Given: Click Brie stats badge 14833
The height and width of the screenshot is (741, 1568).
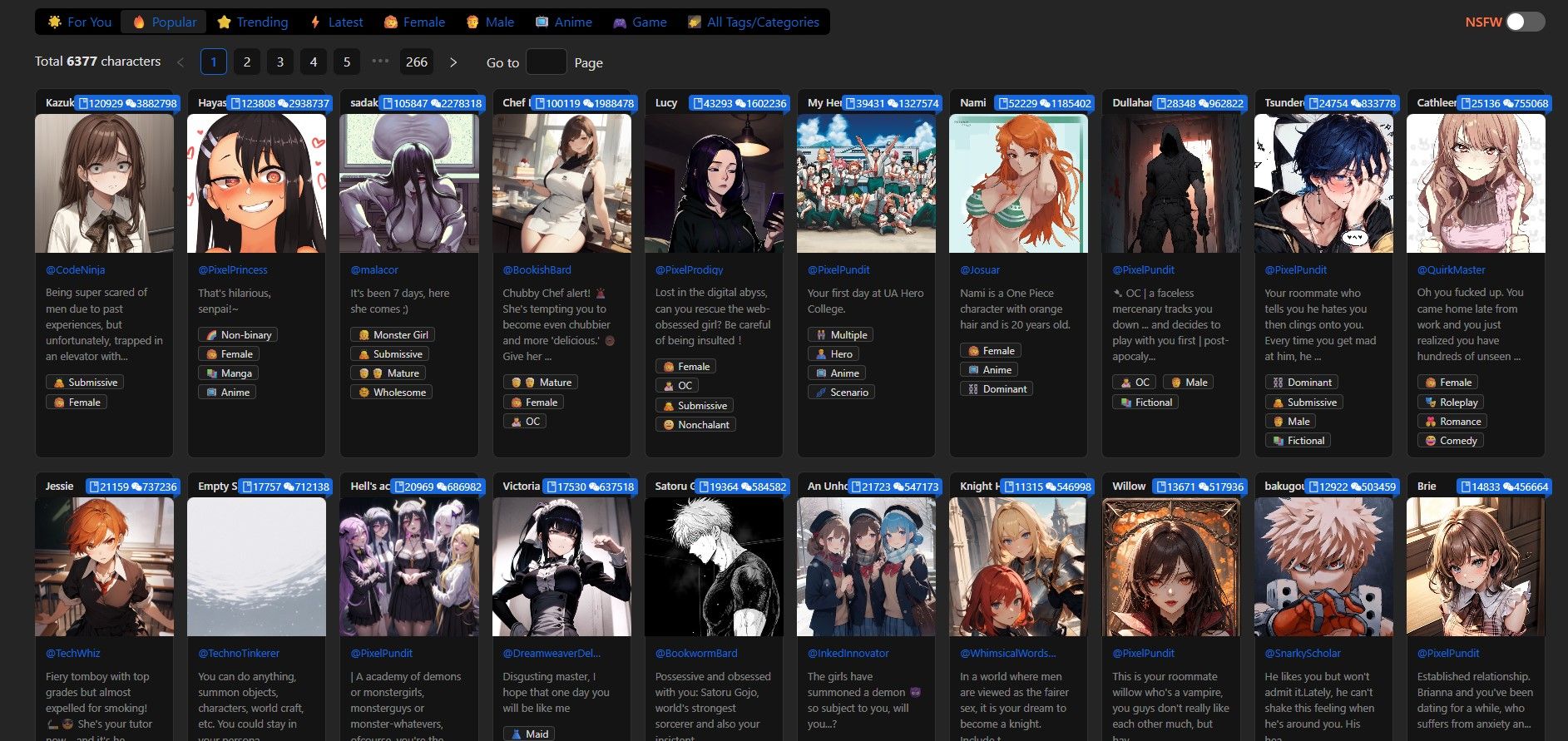Looking at the screenshot, I should (1505, 487).
